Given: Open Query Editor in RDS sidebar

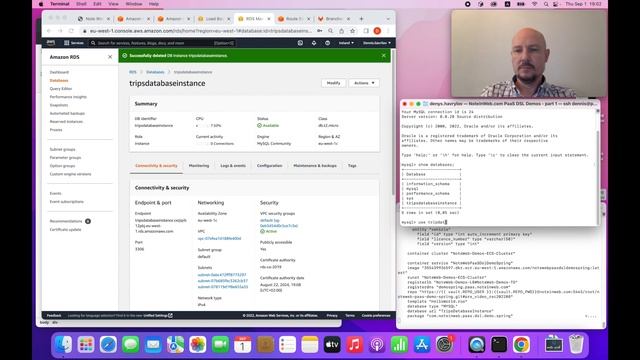Looking at the screenshot, I should click(x=61, y=89).
